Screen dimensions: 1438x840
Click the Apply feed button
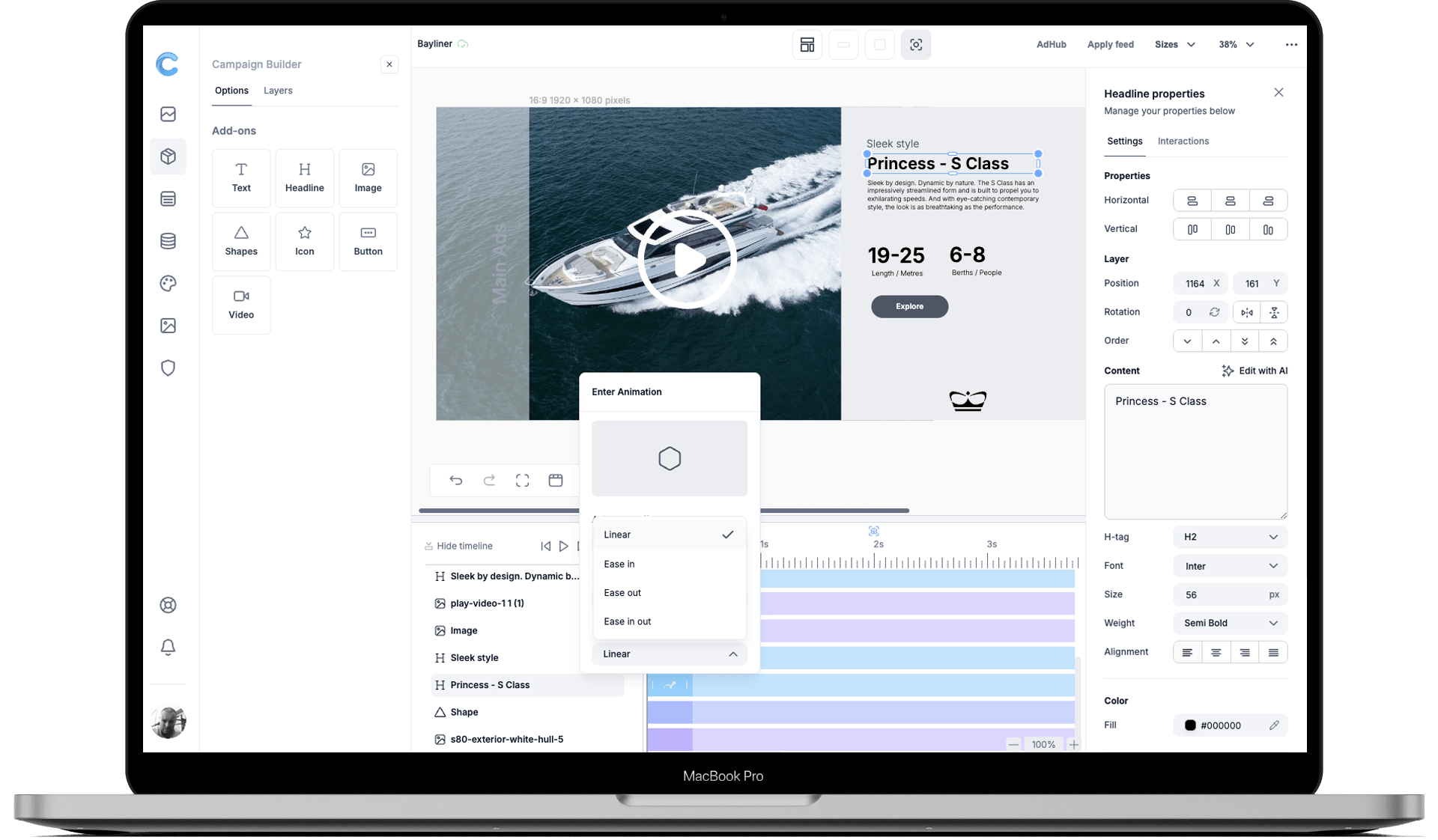click(x=1110, y=45)
